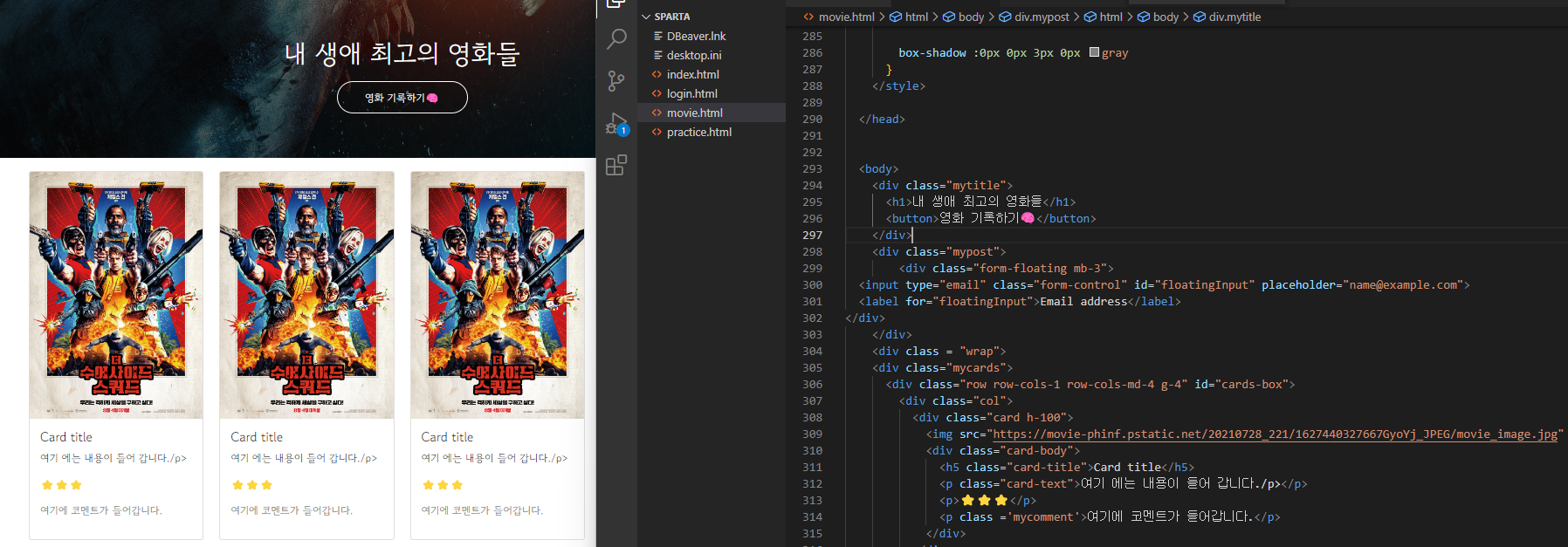Click the <button> code line 영화 기록하기
The image size is (1568, 547).
991,218
